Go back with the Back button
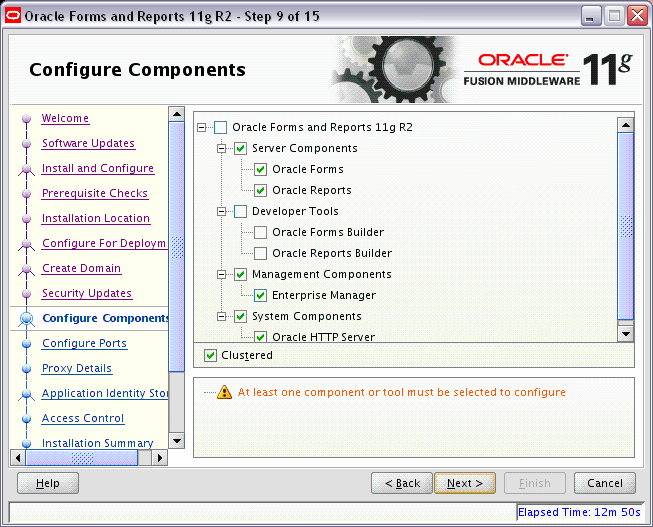Screen dimensions: 653x527 (402, 483)
